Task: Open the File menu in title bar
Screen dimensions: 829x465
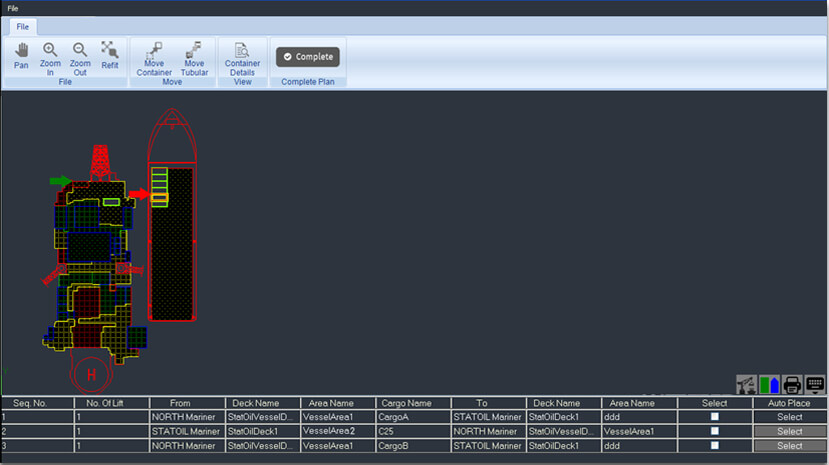Action: (13, 8)
